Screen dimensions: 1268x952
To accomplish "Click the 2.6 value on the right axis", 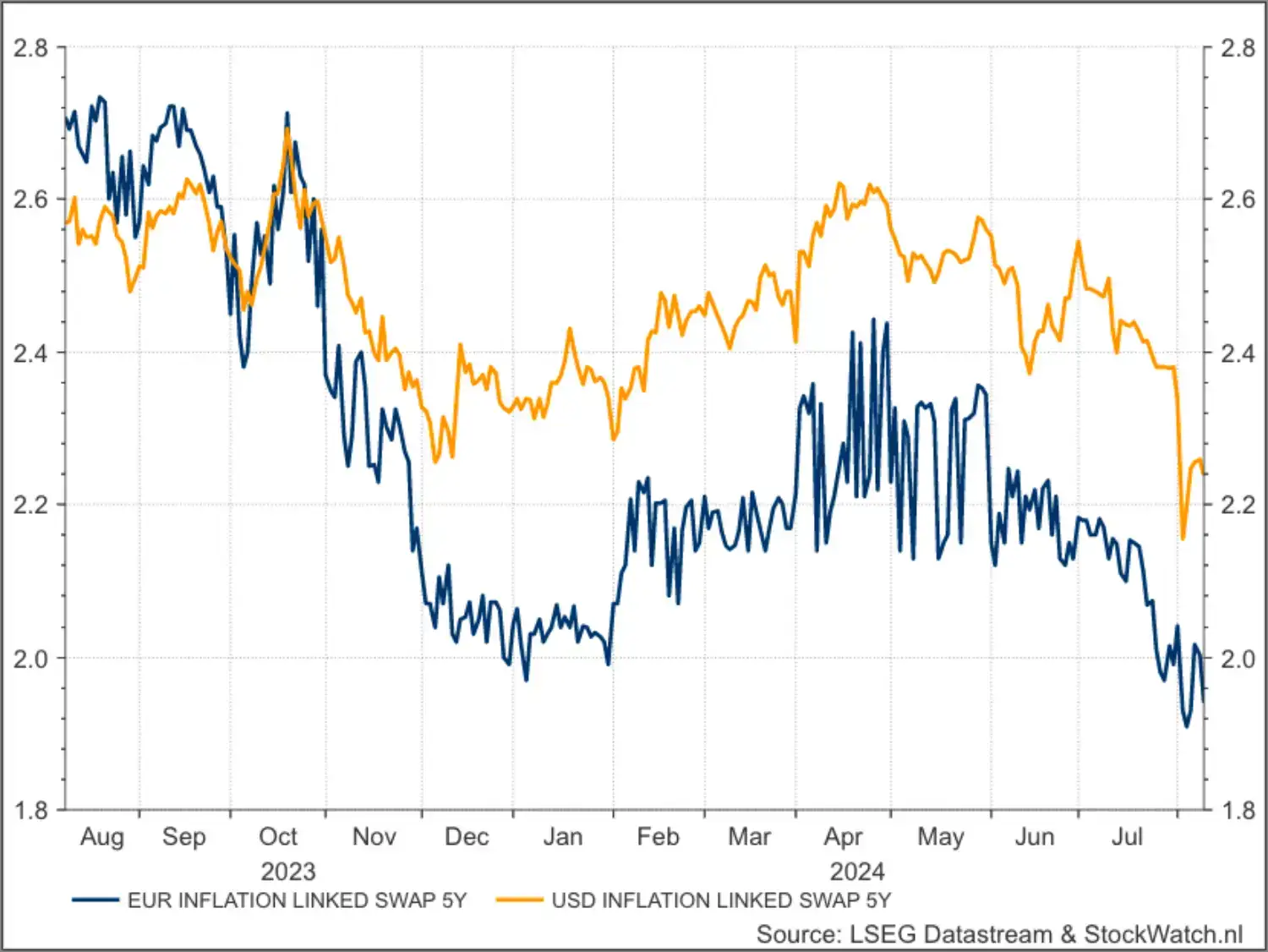I will [x=1238, y=200].
